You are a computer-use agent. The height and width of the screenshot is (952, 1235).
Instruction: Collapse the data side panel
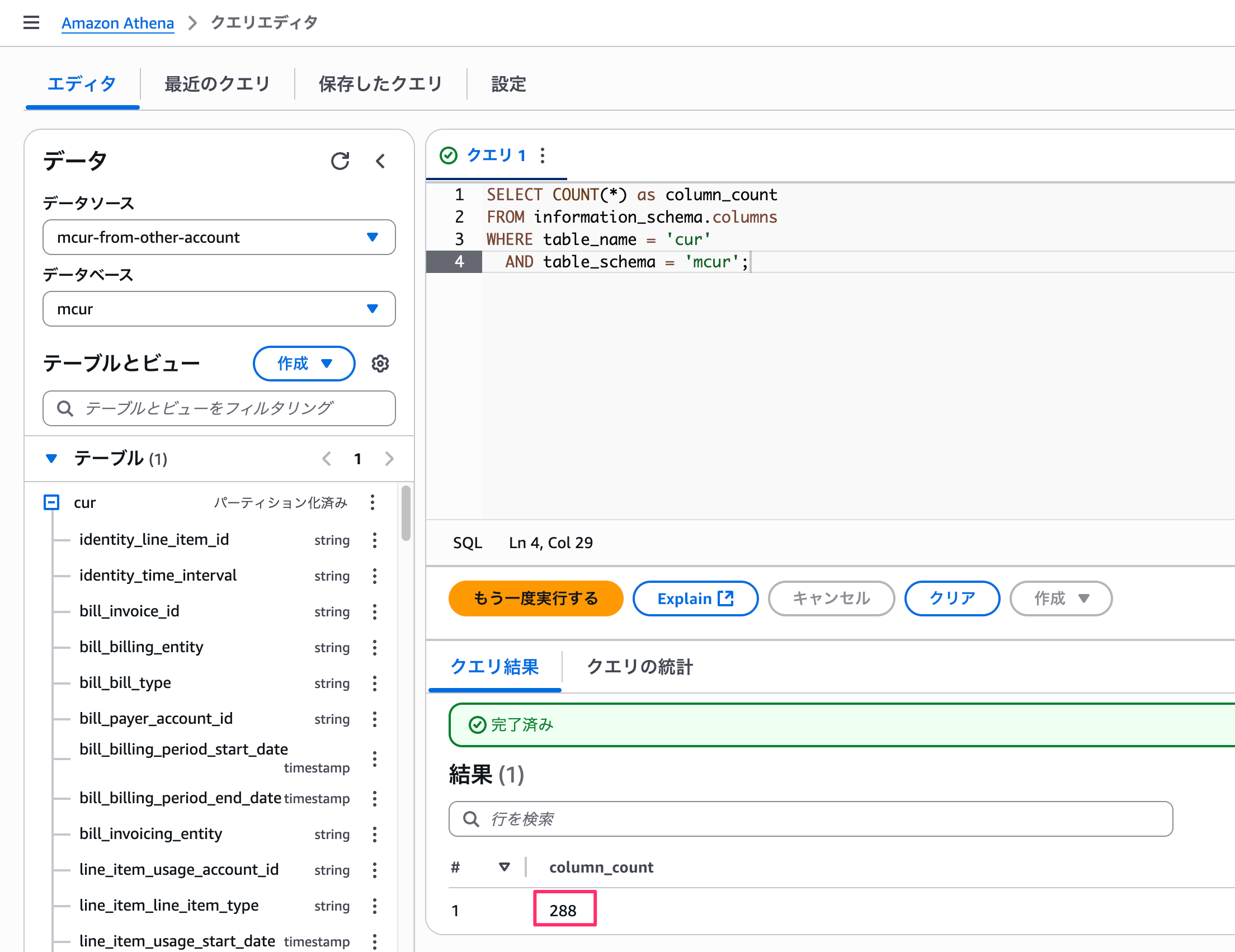click(x=380, y=161)
